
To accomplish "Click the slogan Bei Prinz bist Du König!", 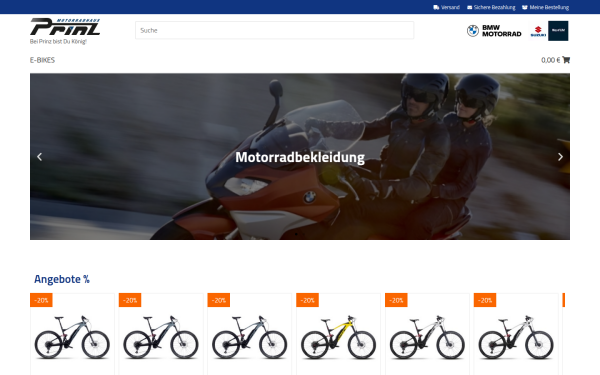I will pos(58,41).
